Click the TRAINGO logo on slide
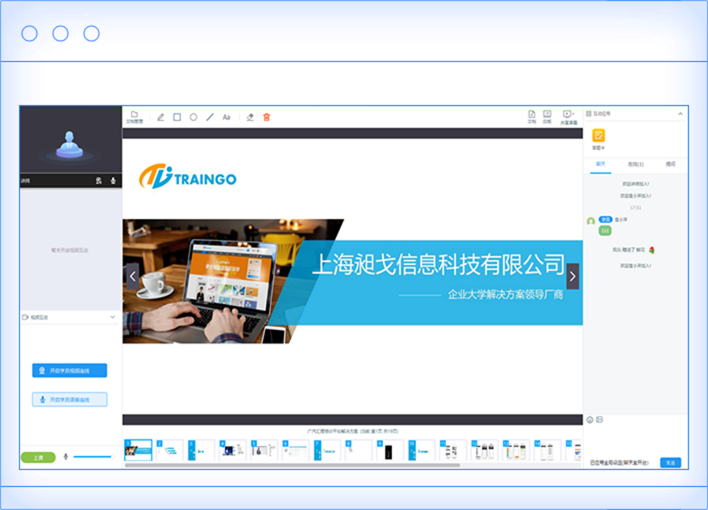 (x=187, y=177)
